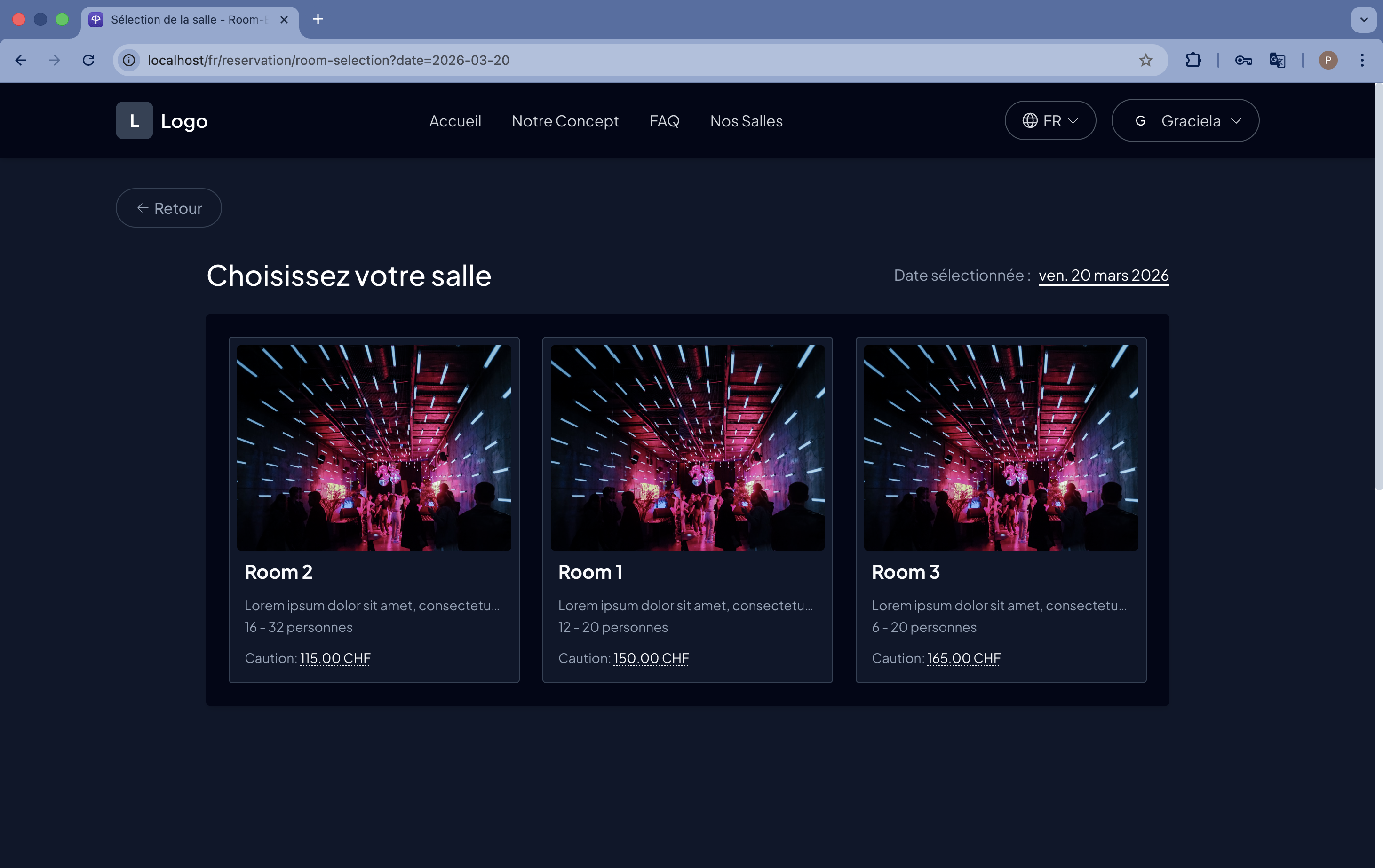The width and height of the screenshot is (1383, 868).
Task: Open Nos Salles section
Action: click(x=746, y=121)
